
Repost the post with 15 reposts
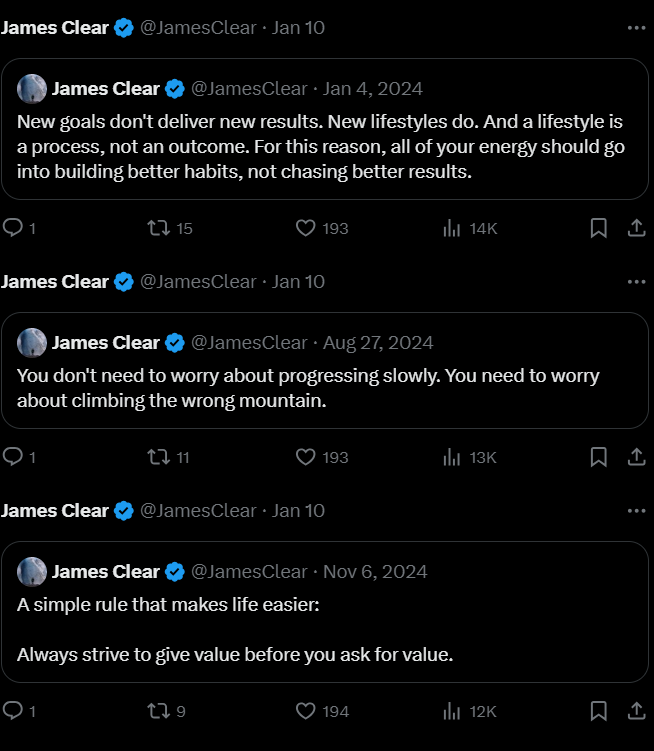[x=158, y=228]
